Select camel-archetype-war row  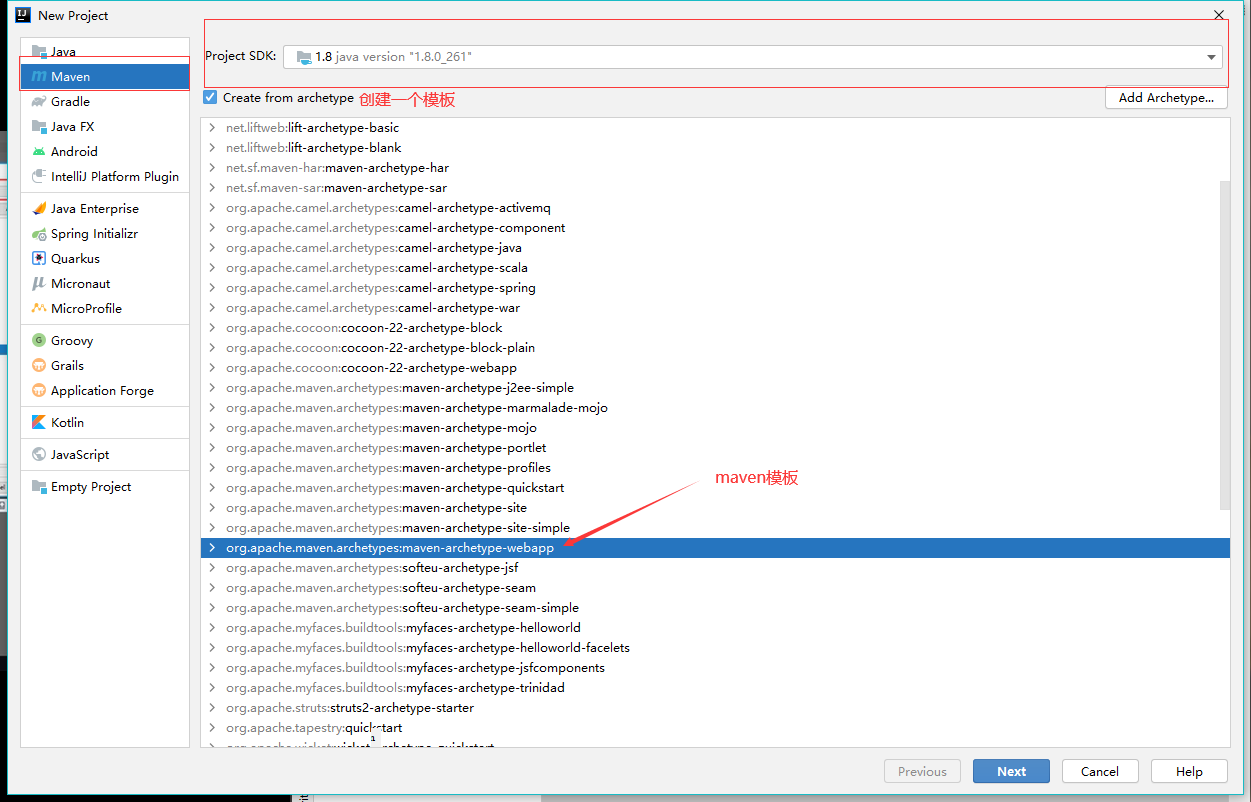pyautogui.click(x=715, y=308)
